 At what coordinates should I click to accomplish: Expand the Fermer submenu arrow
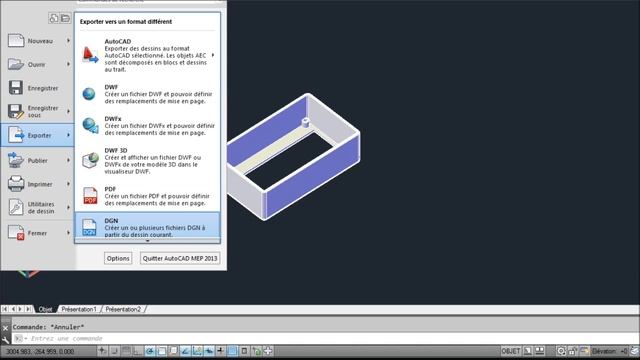pyautogui.click(x=68, y=233)
